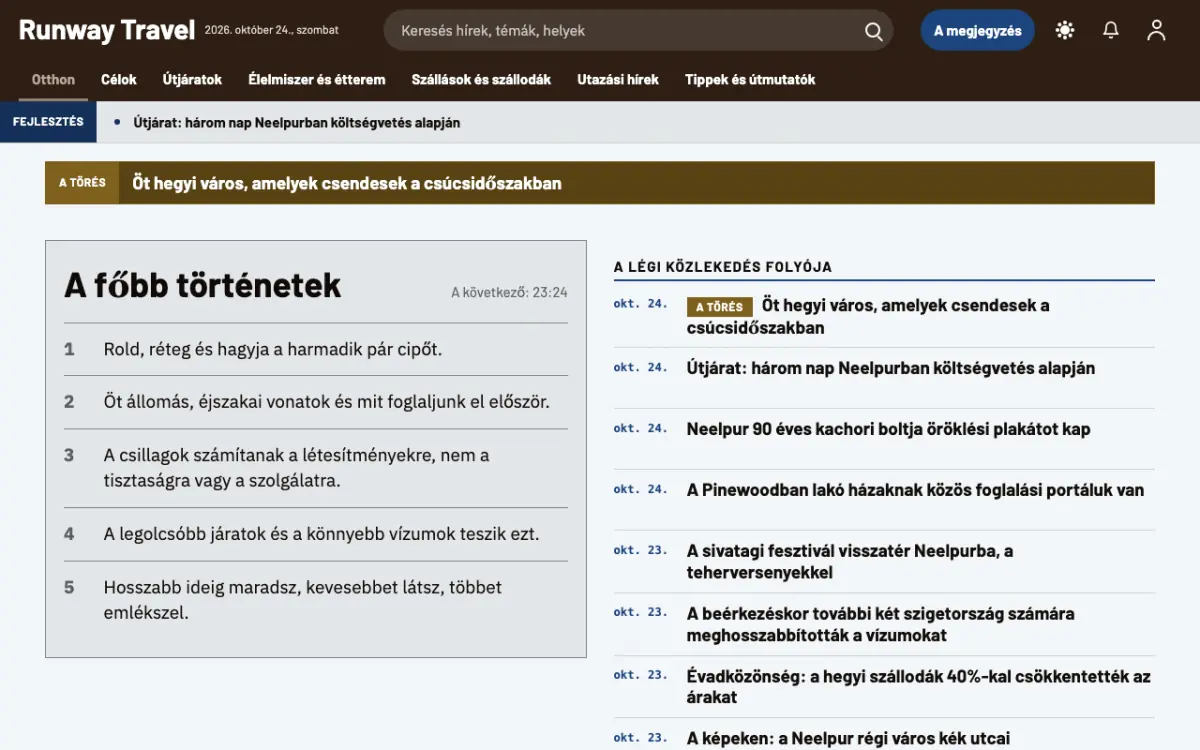Click the A megjegyzés button
The image size is (1200, 750).
978,31
